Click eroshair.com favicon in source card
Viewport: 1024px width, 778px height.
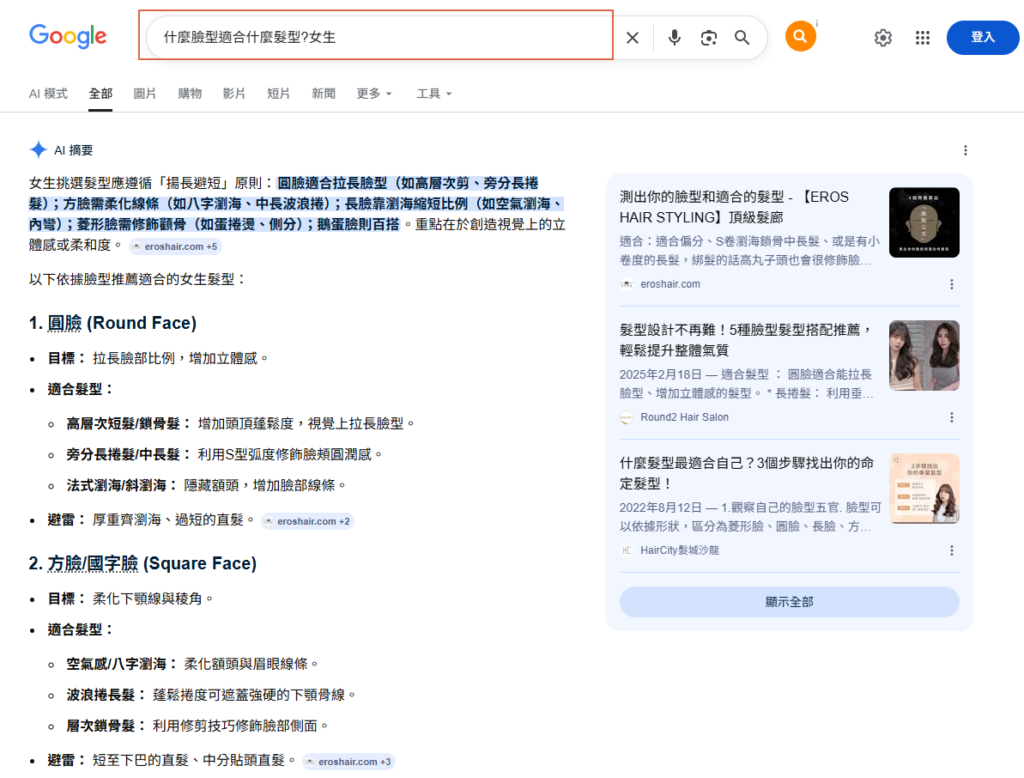pyautogui.click(x=626, y=284)
